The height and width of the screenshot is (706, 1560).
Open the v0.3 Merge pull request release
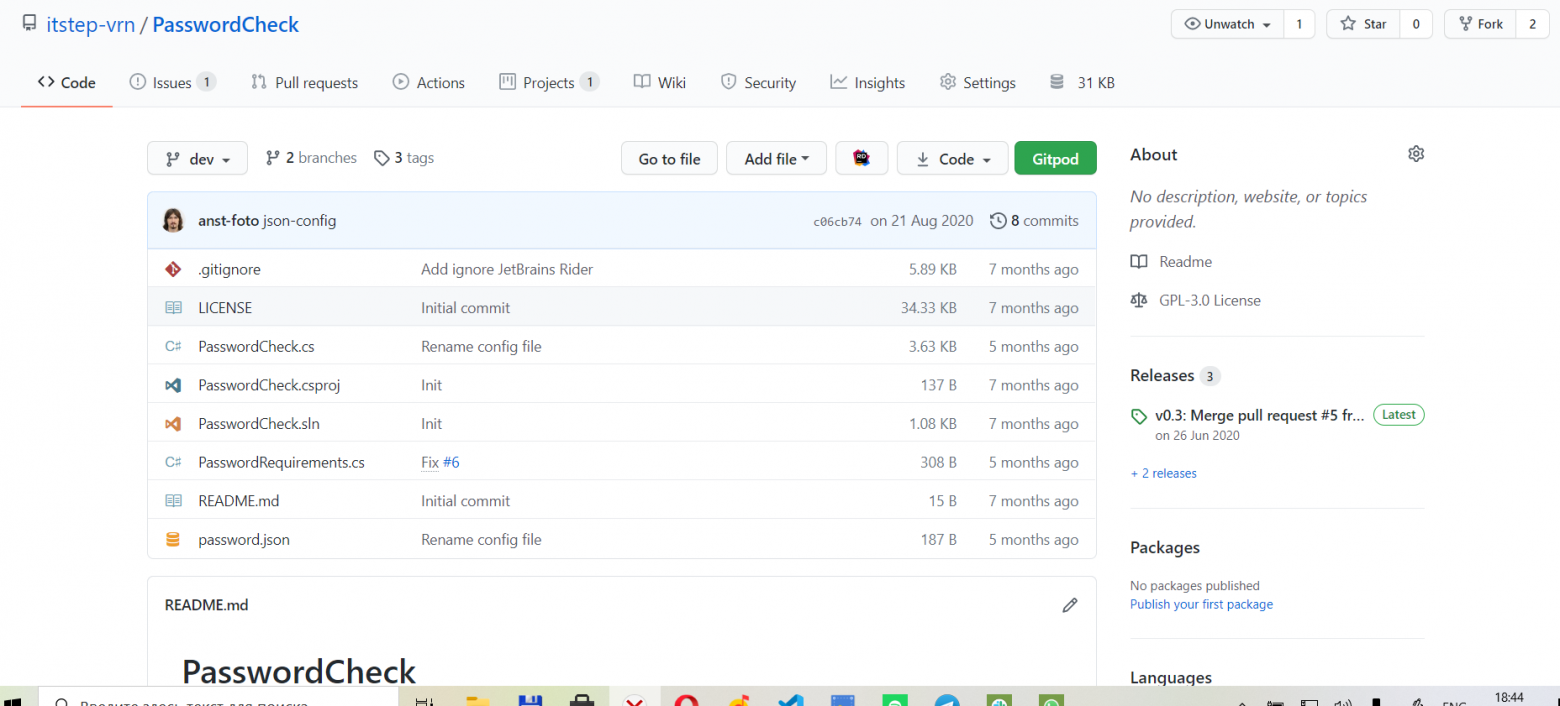1260,415
